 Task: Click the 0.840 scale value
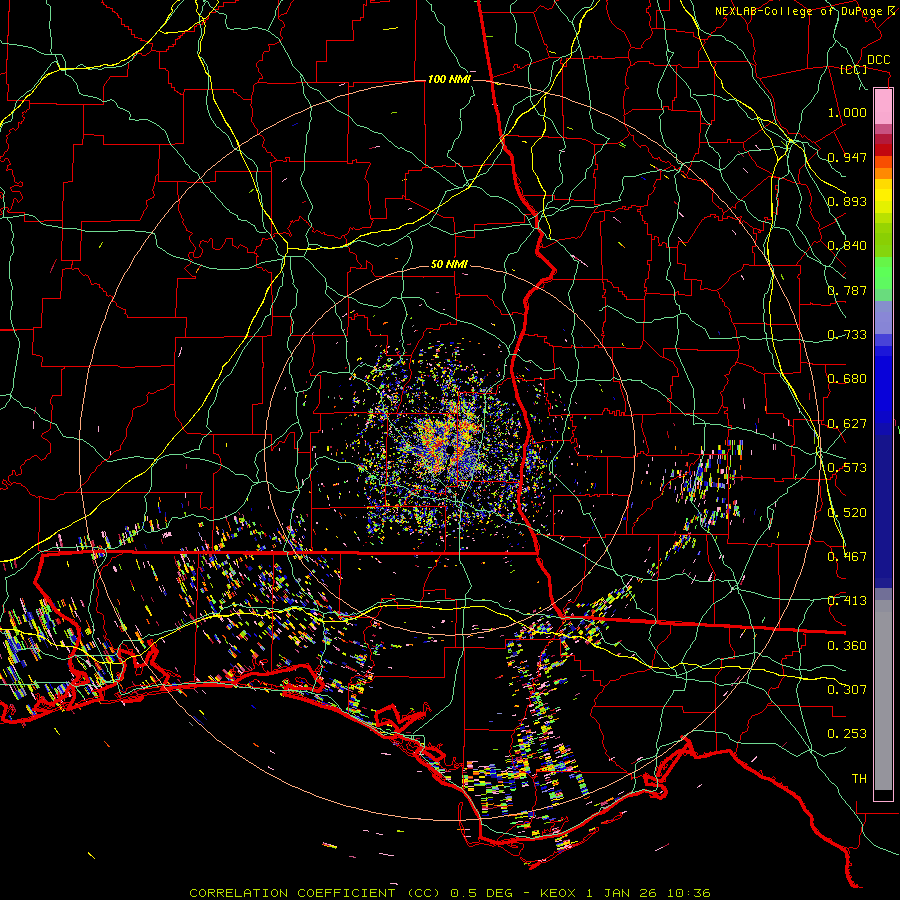click(x=847, y=246)
